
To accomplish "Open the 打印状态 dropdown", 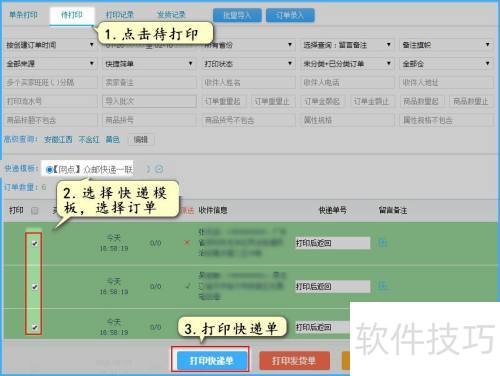I will pyautogui.click(x=249, y=63).
